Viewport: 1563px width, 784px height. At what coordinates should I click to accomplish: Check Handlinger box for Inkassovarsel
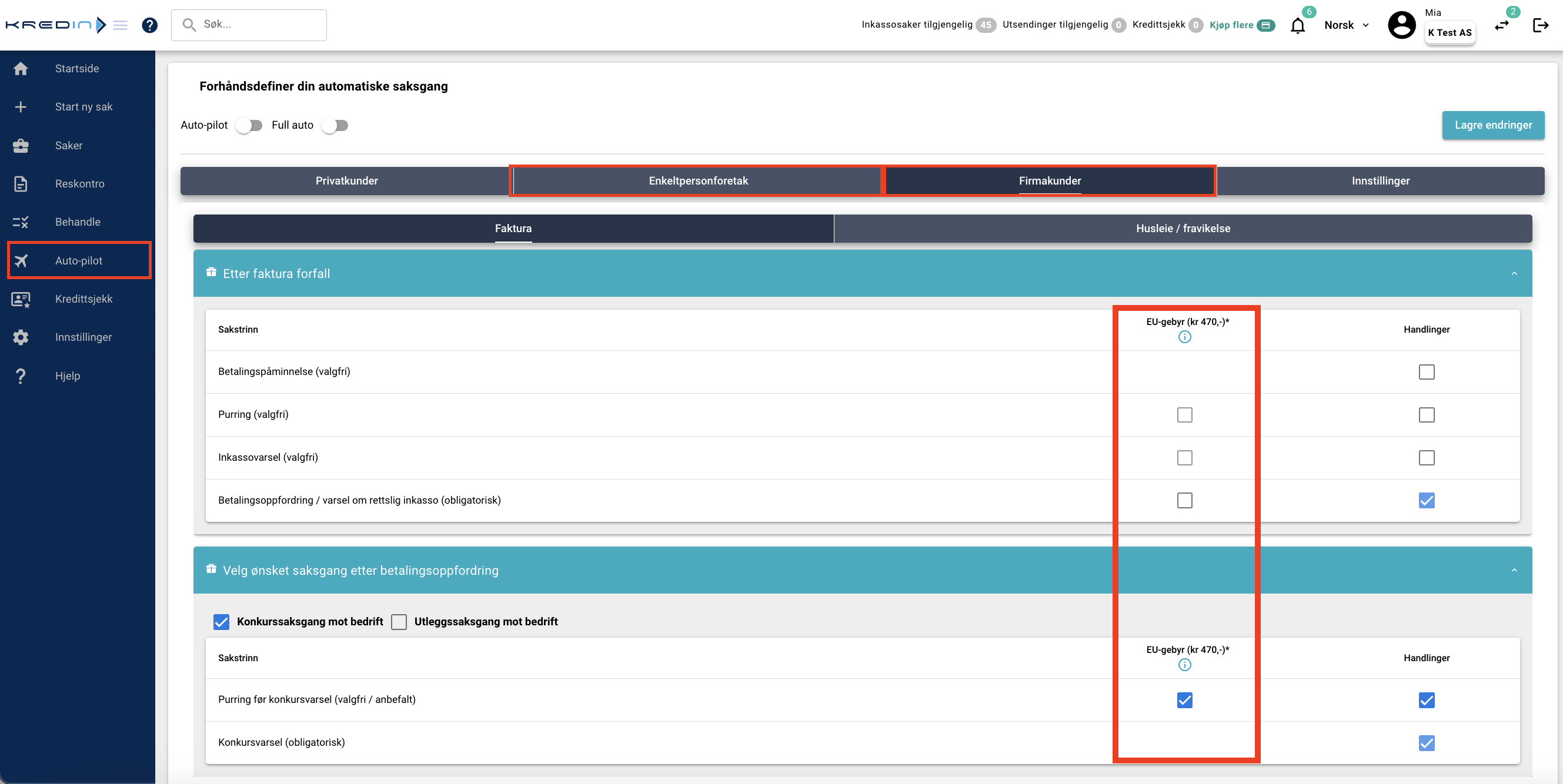pyautogui.click(x=1427, y=458)
